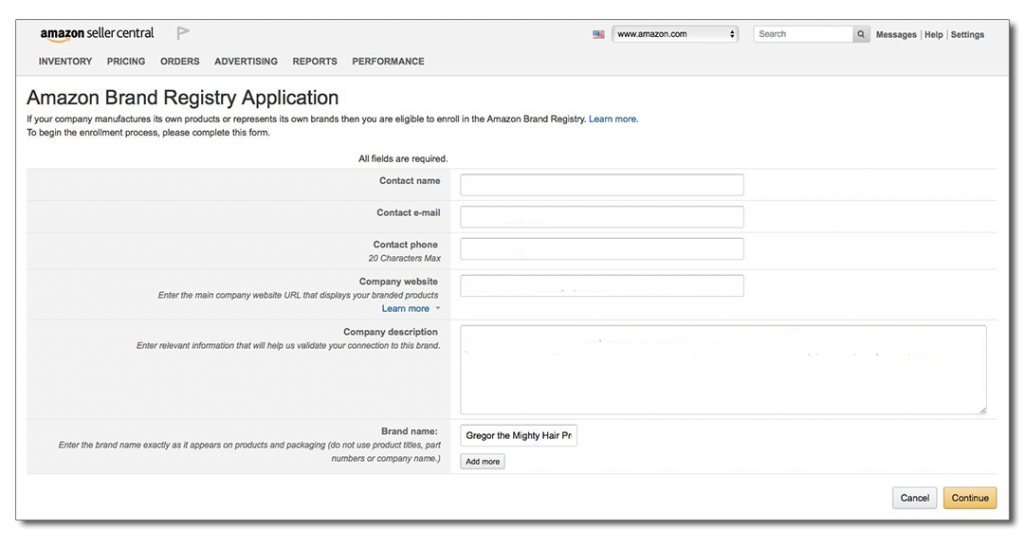Viewport: 1024px width, 549px height.
Task: Open the www.amazon.com marketplace dropdown
Action: click(x=675, y=34)
